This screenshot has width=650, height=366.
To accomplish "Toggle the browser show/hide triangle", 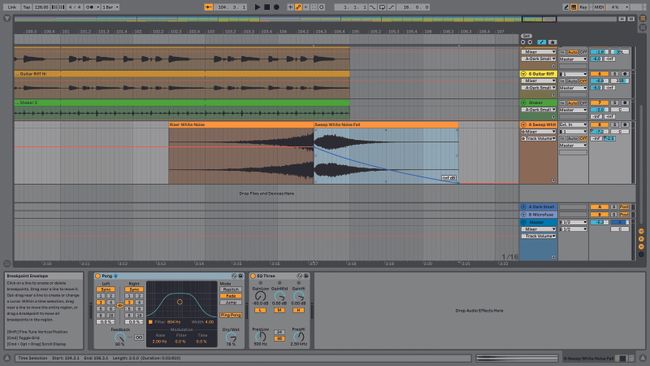I will tap(7, 19).
